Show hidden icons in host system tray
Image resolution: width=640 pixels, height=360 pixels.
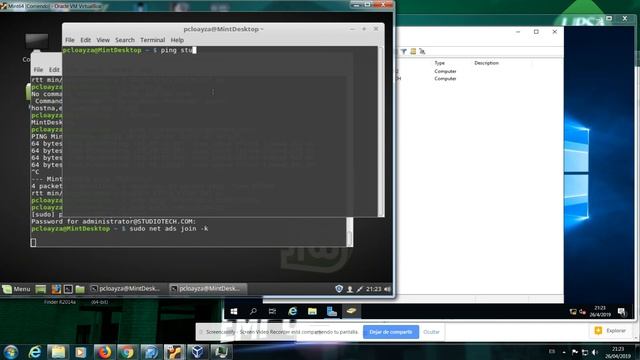pos(564,352)
